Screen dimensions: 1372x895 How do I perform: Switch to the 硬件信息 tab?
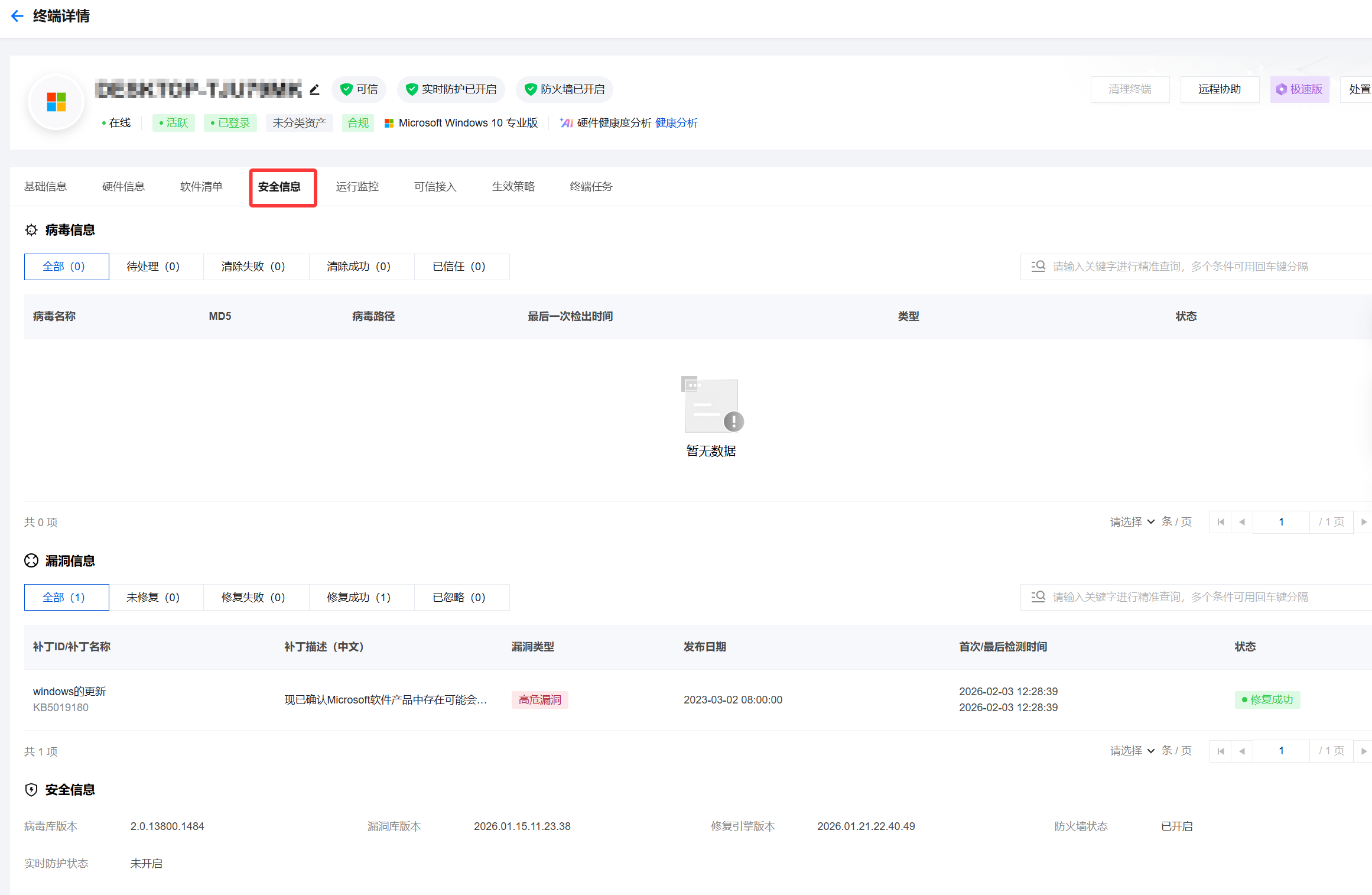tap(123, 187)
